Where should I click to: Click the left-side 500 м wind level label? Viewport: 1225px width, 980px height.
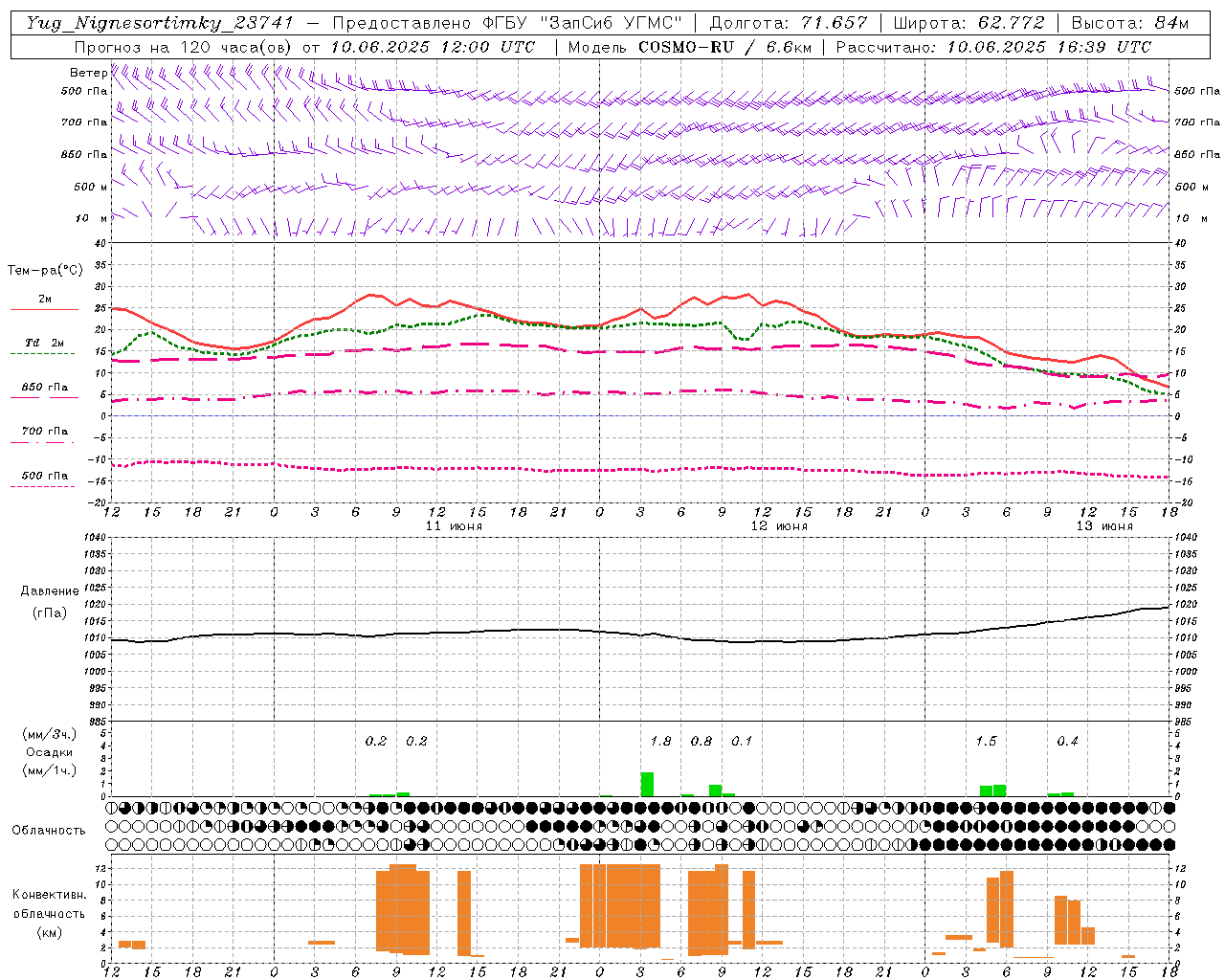click(91, 187)
